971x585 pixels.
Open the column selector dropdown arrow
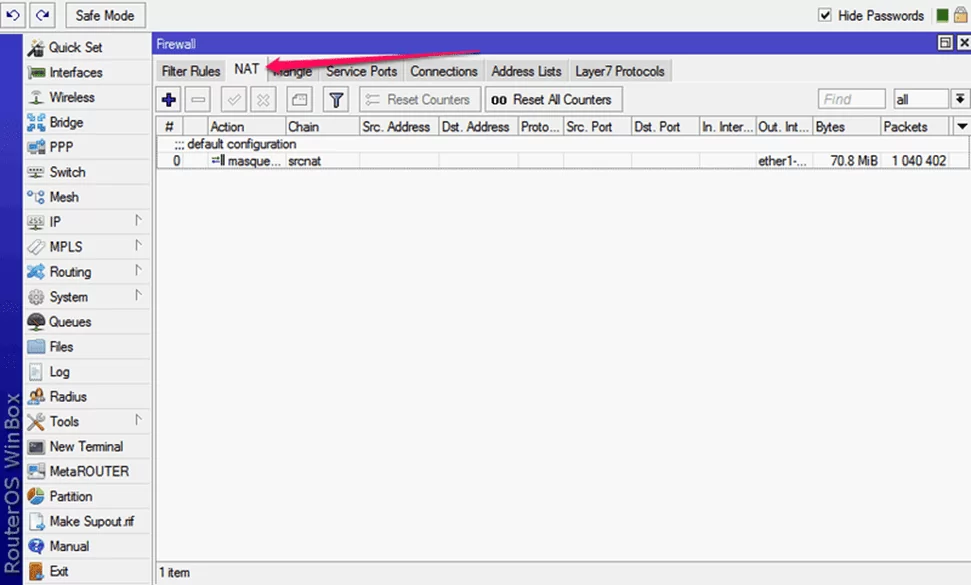point(962,126)
